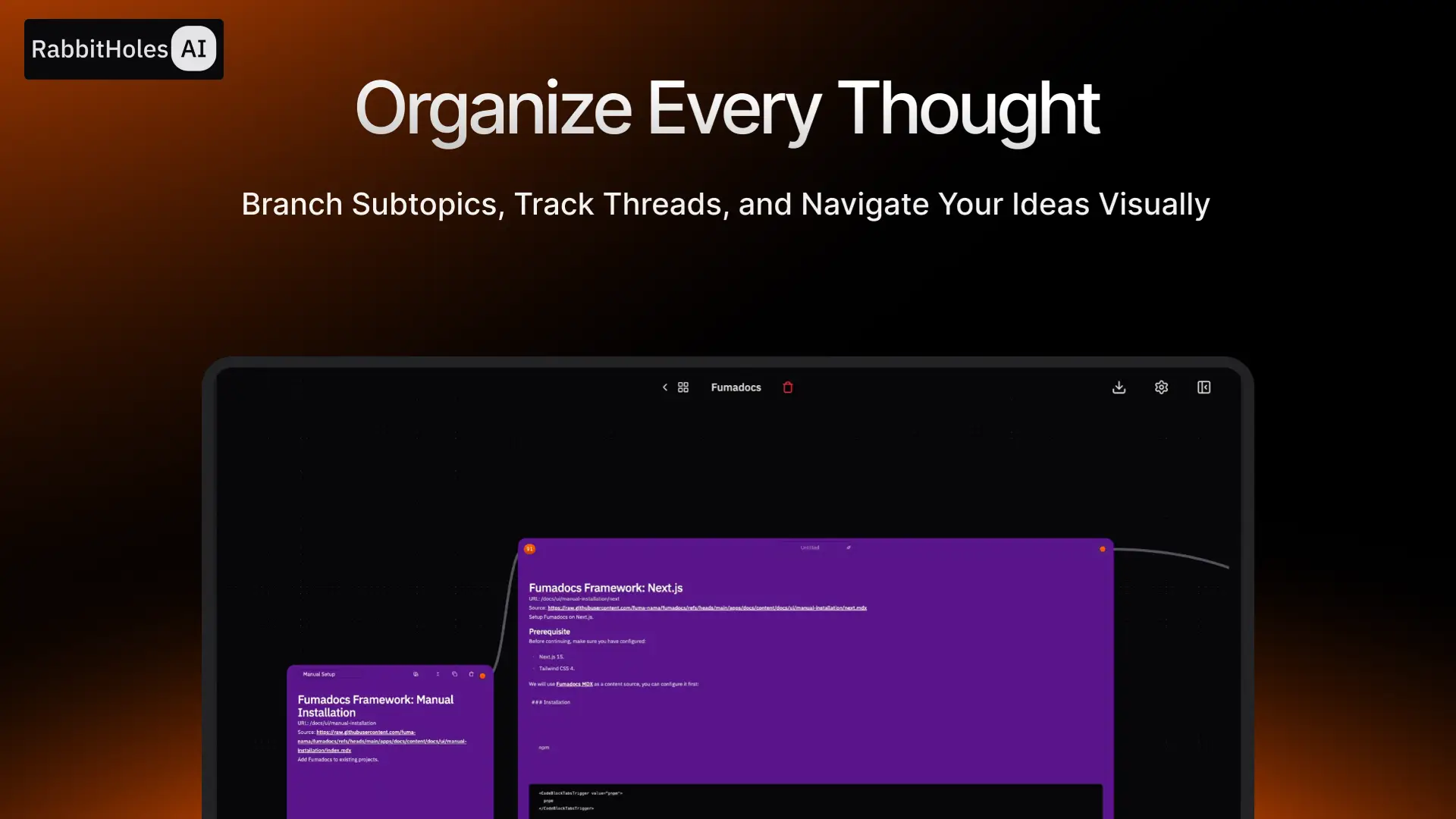Delete the Fumadocs canvas with the red trash icon
Image resolution: width=1456 pixels, height=819 pixels.
click(788, 388)
